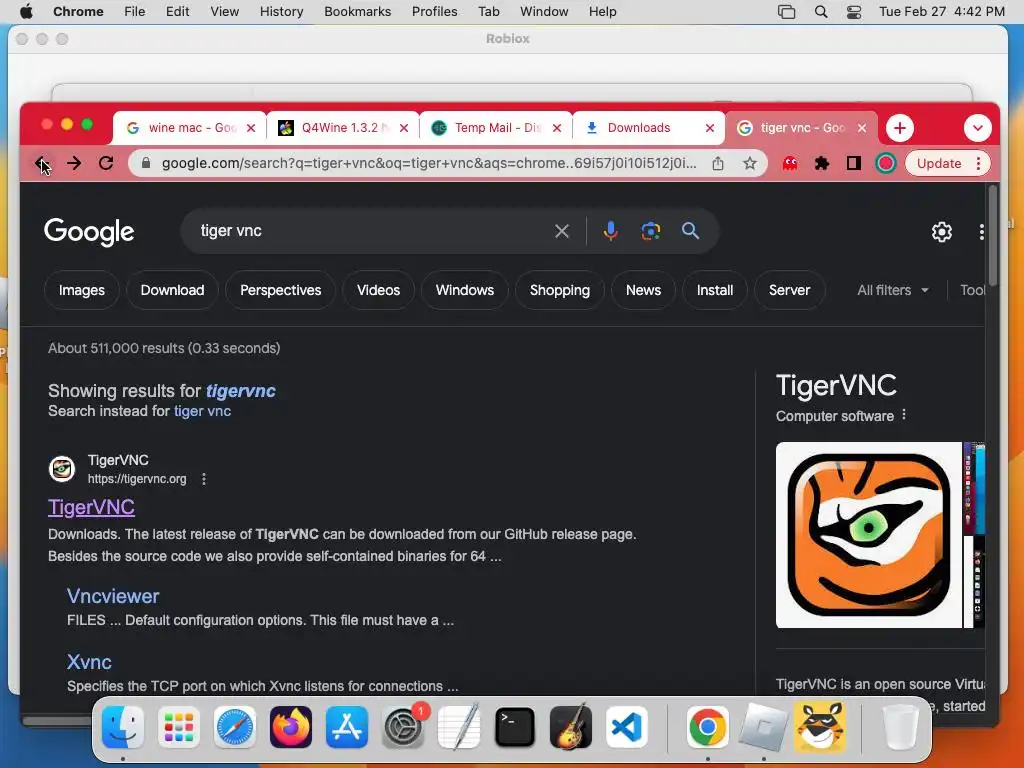Launch Firefox from the Dock
The height and width of the screenshot is (768, 1024).
(291, 727)
